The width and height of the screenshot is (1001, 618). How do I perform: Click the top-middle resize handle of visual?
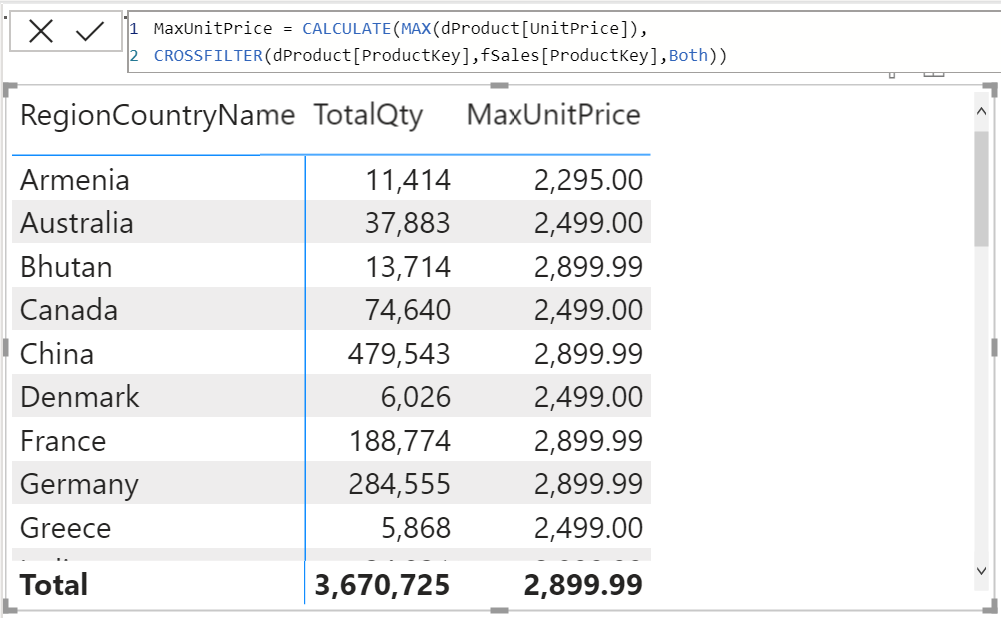[499, 86]
